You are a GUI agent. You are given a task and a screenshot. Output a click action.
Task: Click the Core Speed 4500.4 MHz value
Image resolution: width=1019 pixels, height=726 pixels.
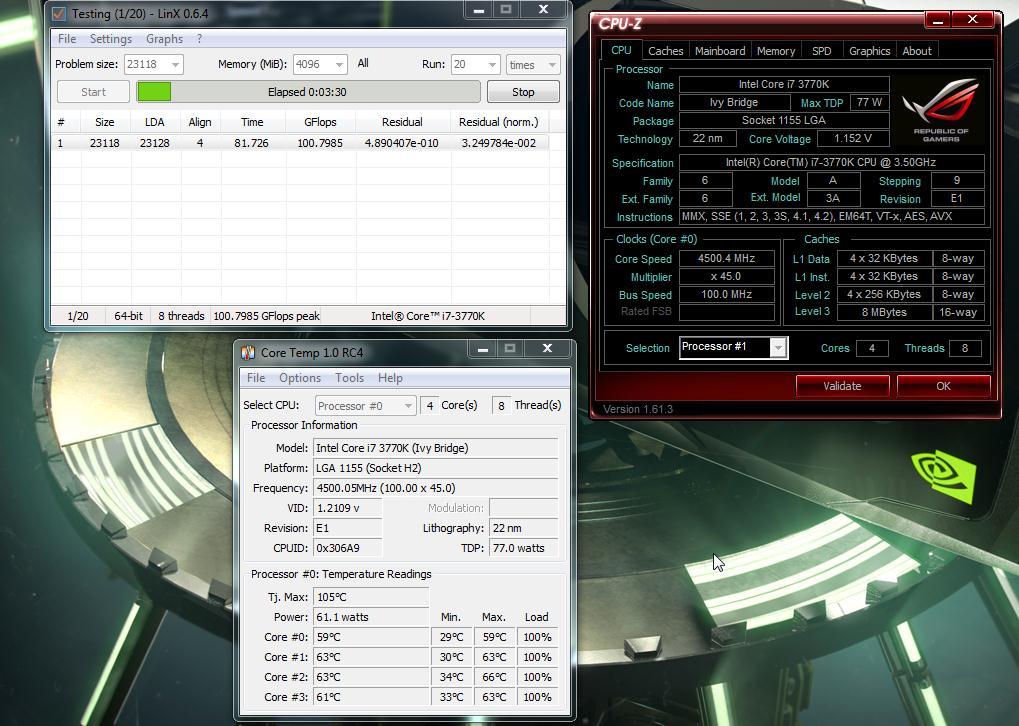point(727,258)
